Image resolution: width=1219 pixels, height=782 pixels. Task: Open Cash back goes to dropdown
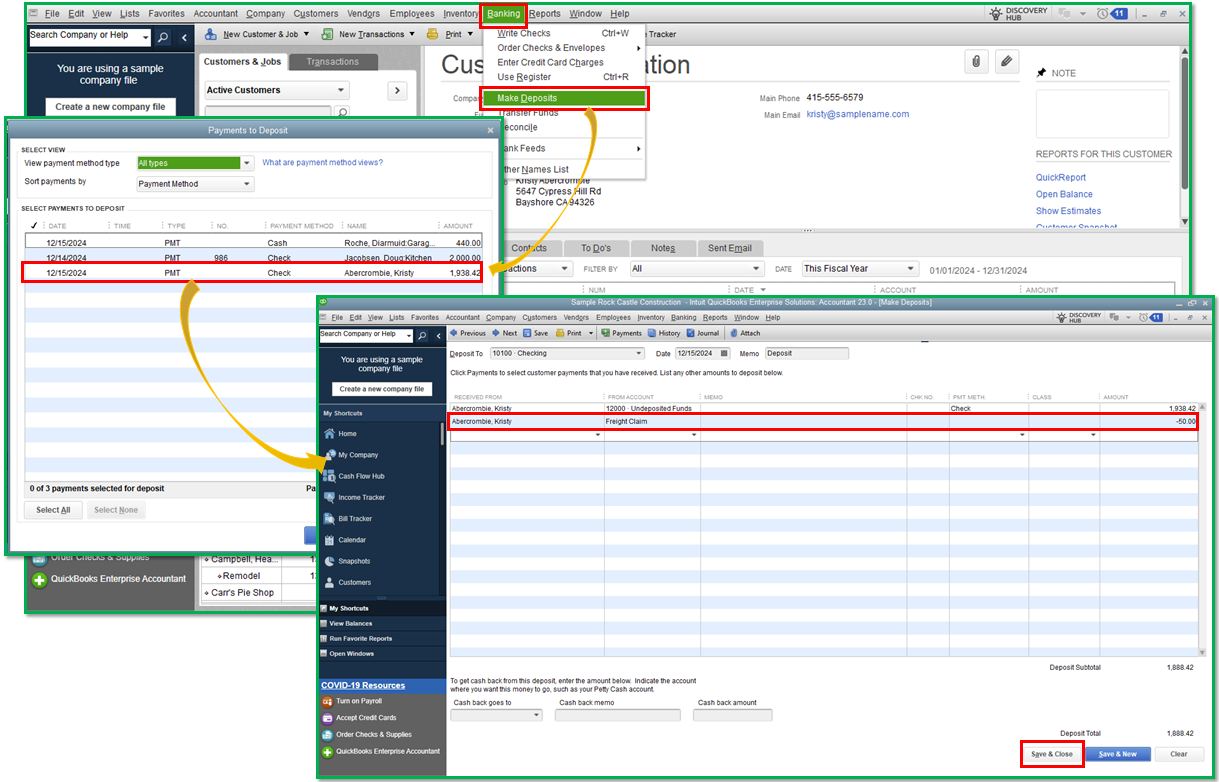pos(537,715)
